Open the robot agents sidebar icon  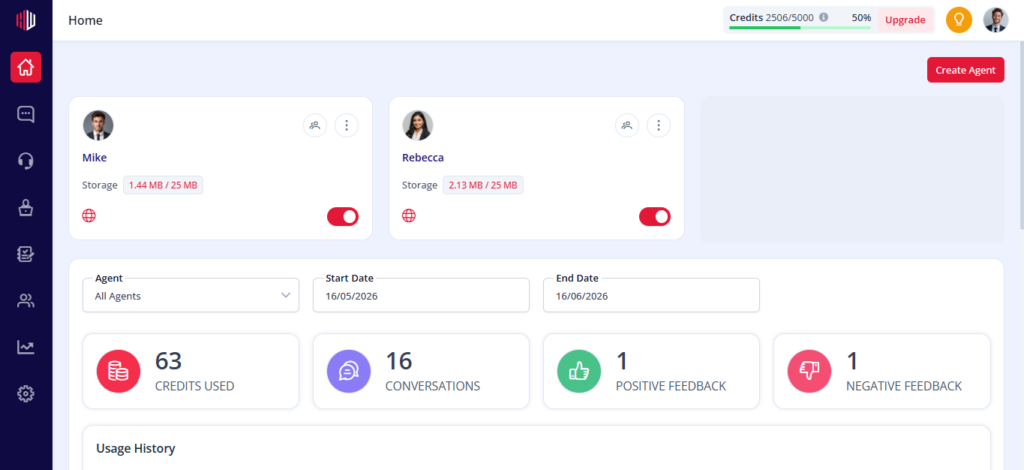coord(25,208)
